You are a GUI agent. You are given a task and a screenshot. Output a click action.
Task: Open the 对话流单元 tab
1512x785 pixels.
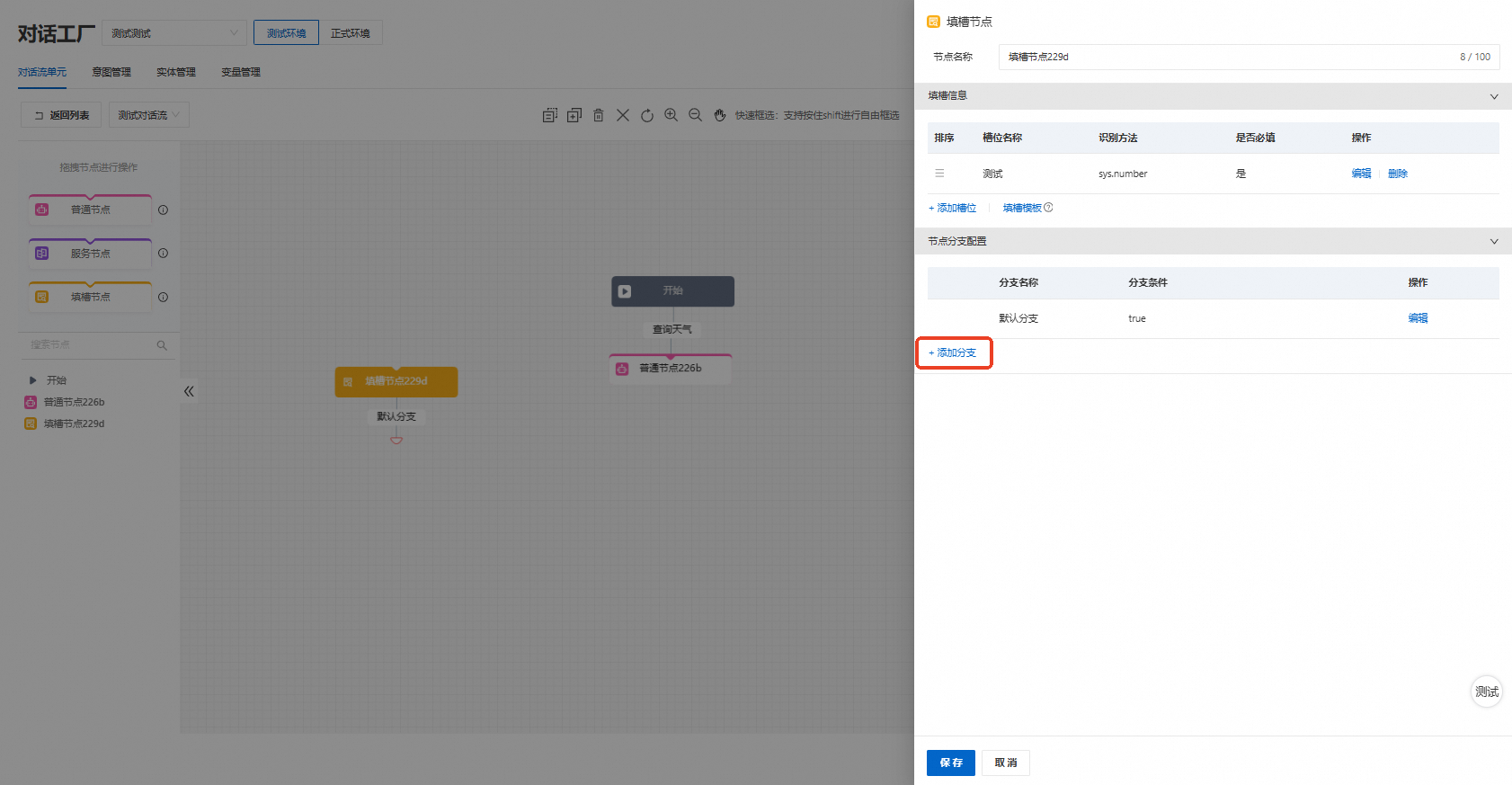point(42,72)
